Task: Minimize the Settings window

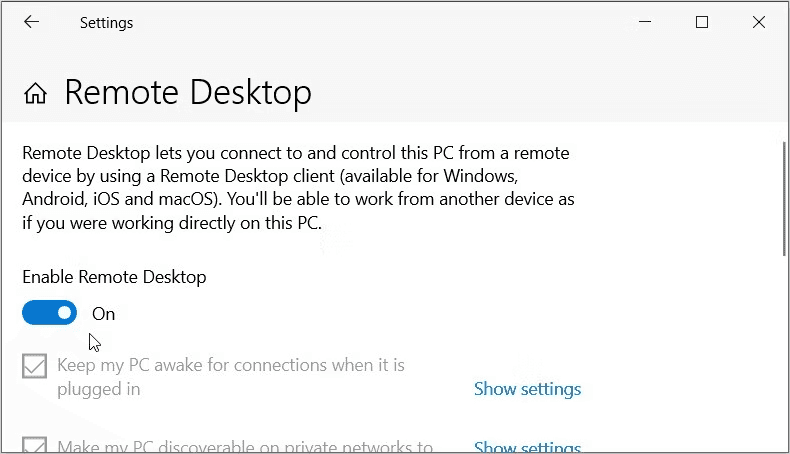Action: [x=645, y=22]
